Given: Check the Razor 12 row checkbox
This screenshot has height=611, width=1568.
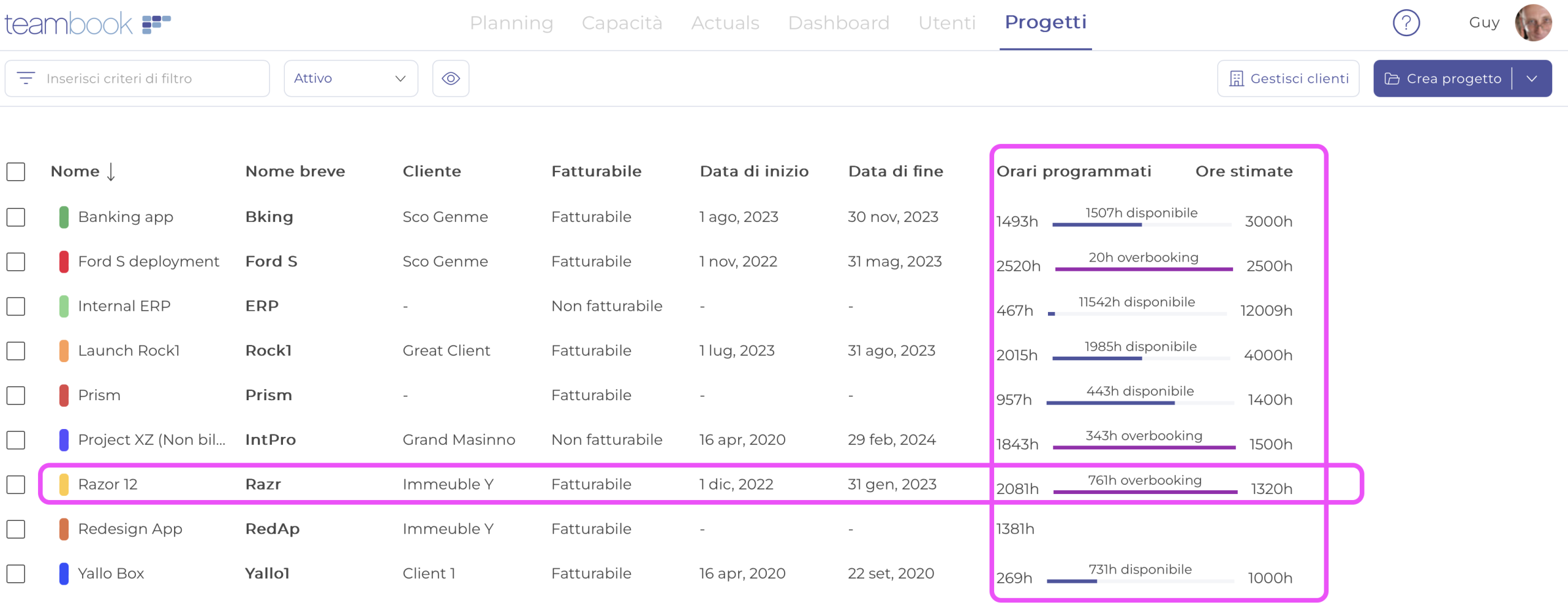Looking at the screenshot, I should click(16, 484).
